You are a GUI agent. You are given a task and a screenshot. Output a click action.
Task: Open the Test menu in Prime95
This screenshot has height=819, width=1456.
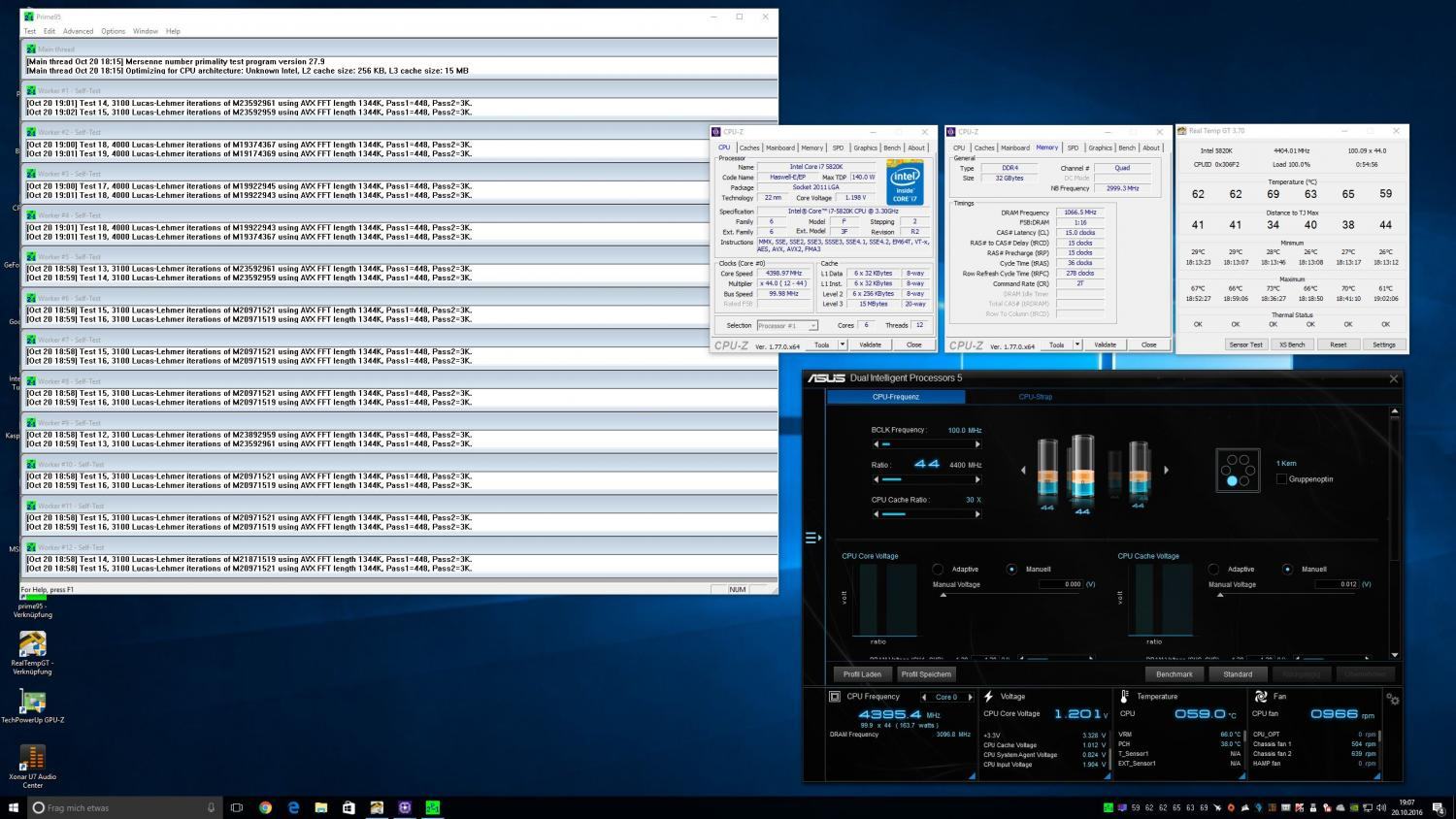(30, 31)
